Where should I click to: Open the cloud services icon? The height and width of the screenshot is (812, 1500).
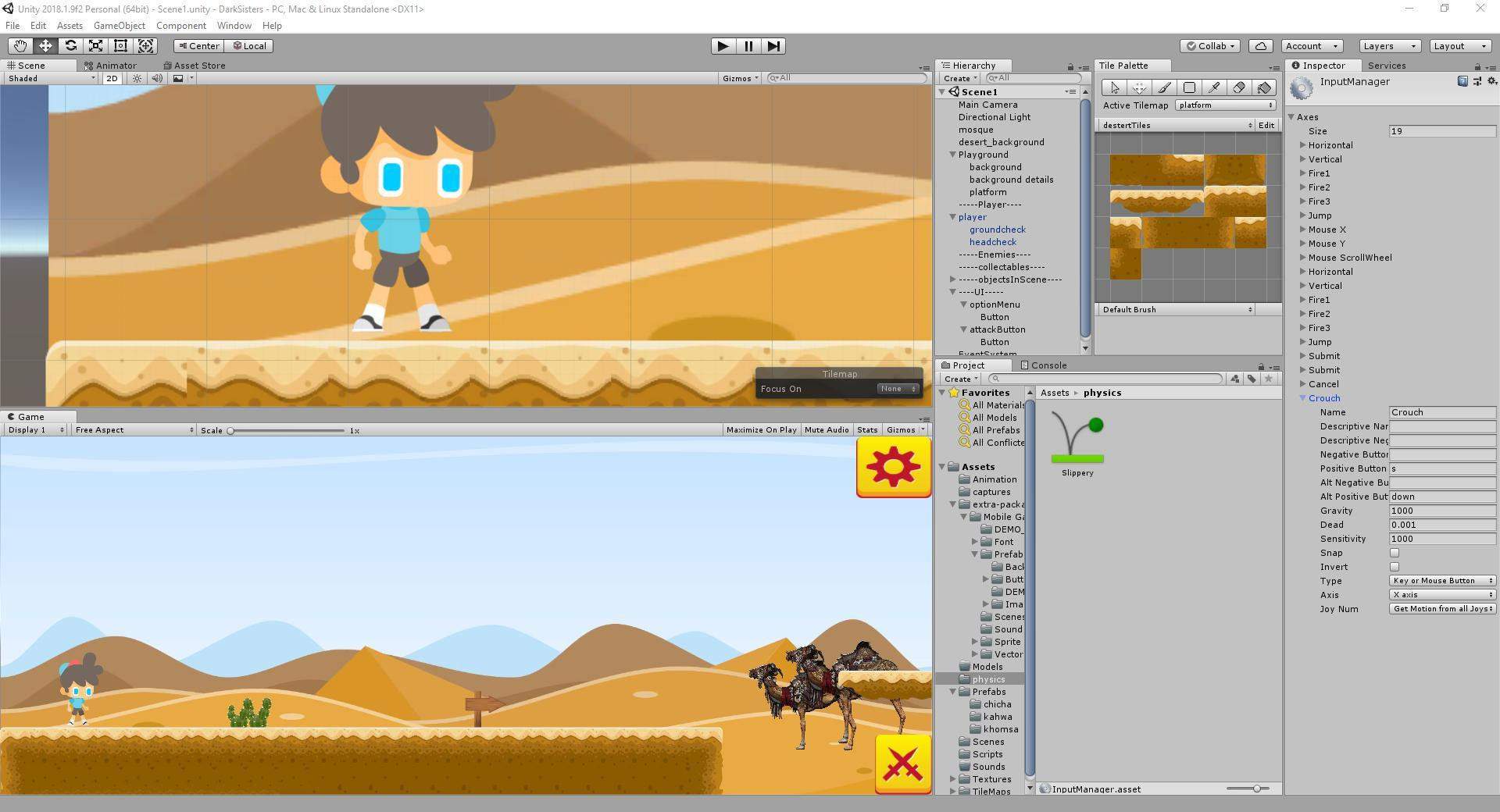[1261, 46]
